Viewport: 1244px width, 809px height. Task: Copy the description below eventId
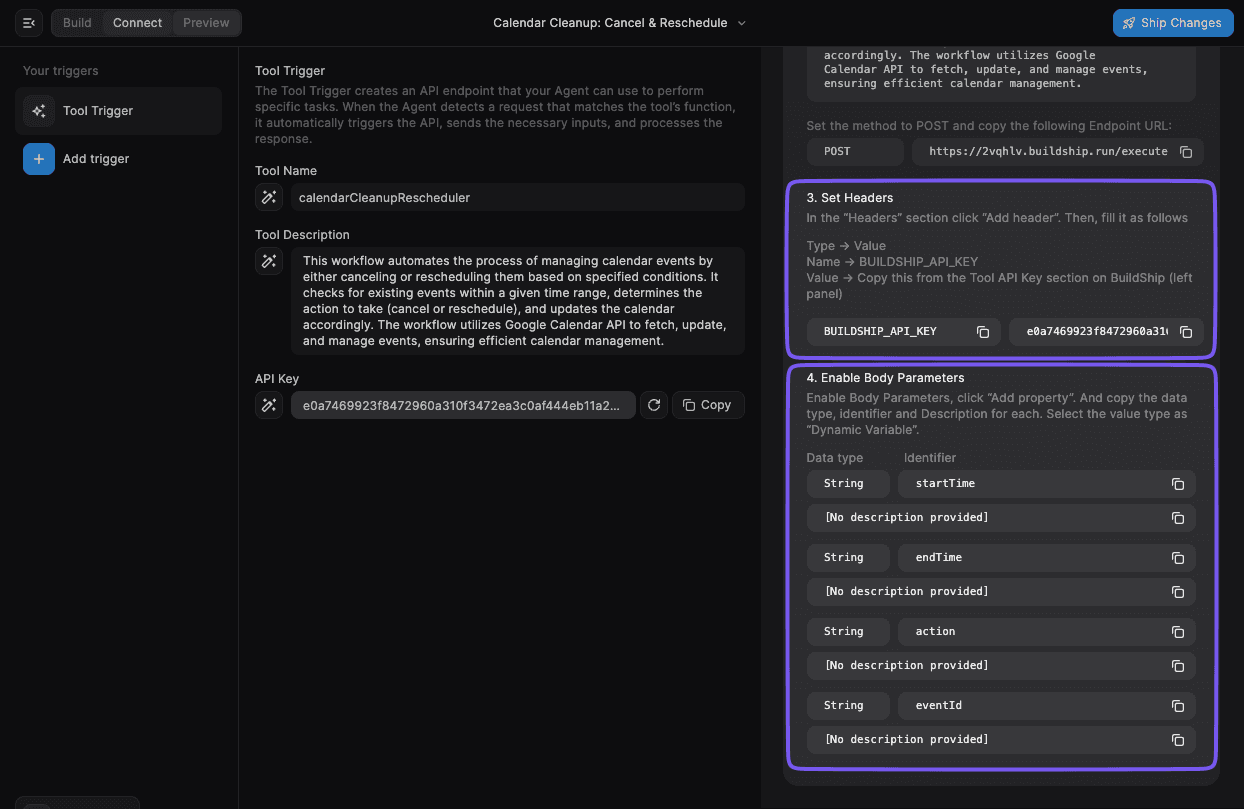1178,740
